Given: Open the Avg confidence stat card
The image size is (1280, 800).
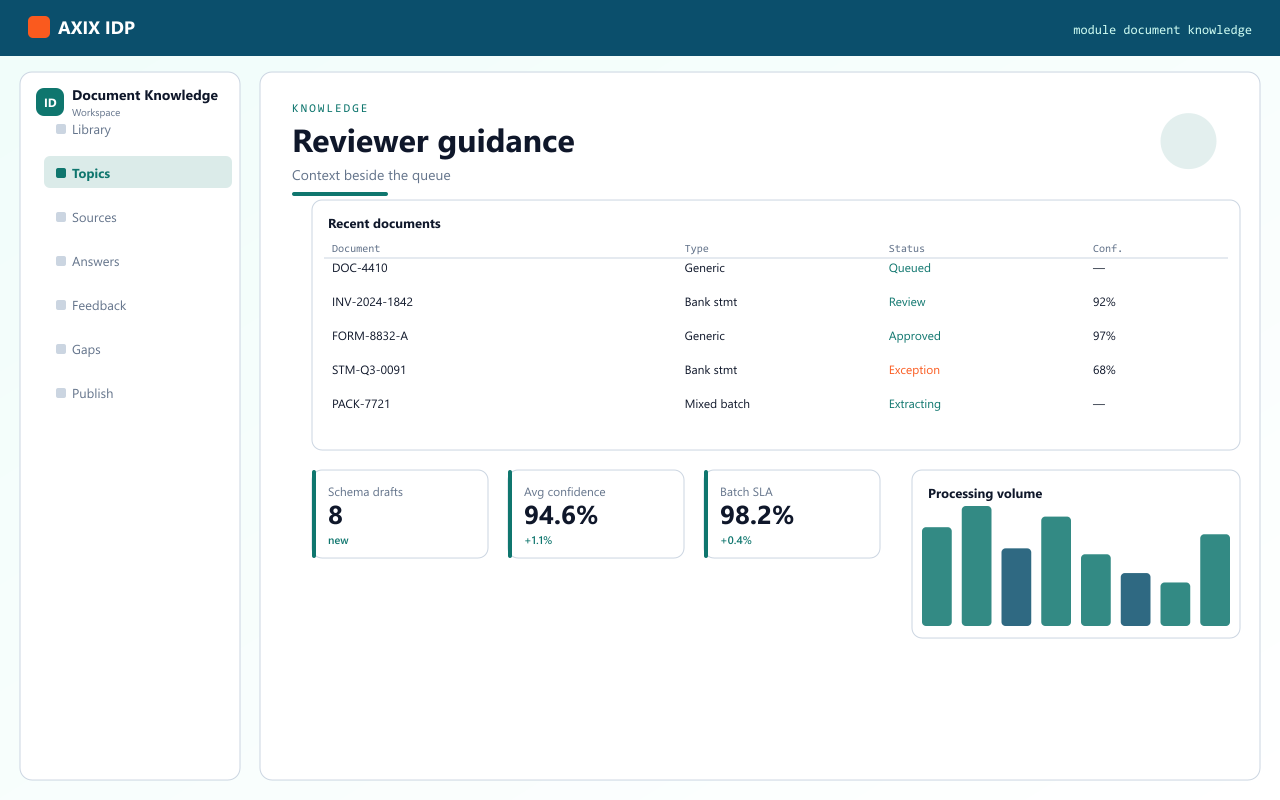Looking at the screenshot, I should pos(596,514).
